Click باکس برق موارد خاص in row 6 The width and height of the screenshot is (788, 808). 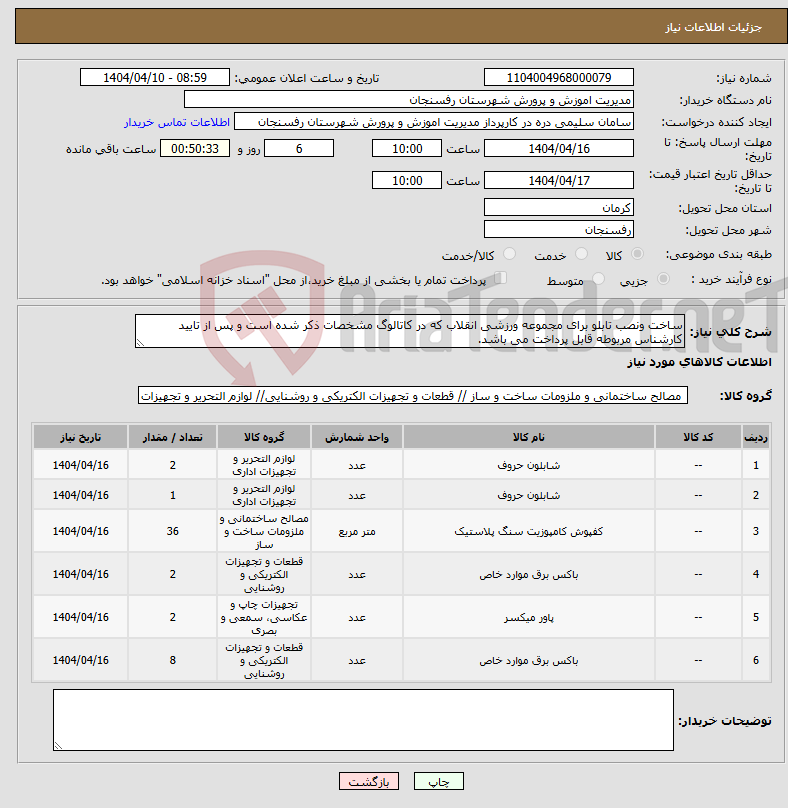click(x=528, y=660)
